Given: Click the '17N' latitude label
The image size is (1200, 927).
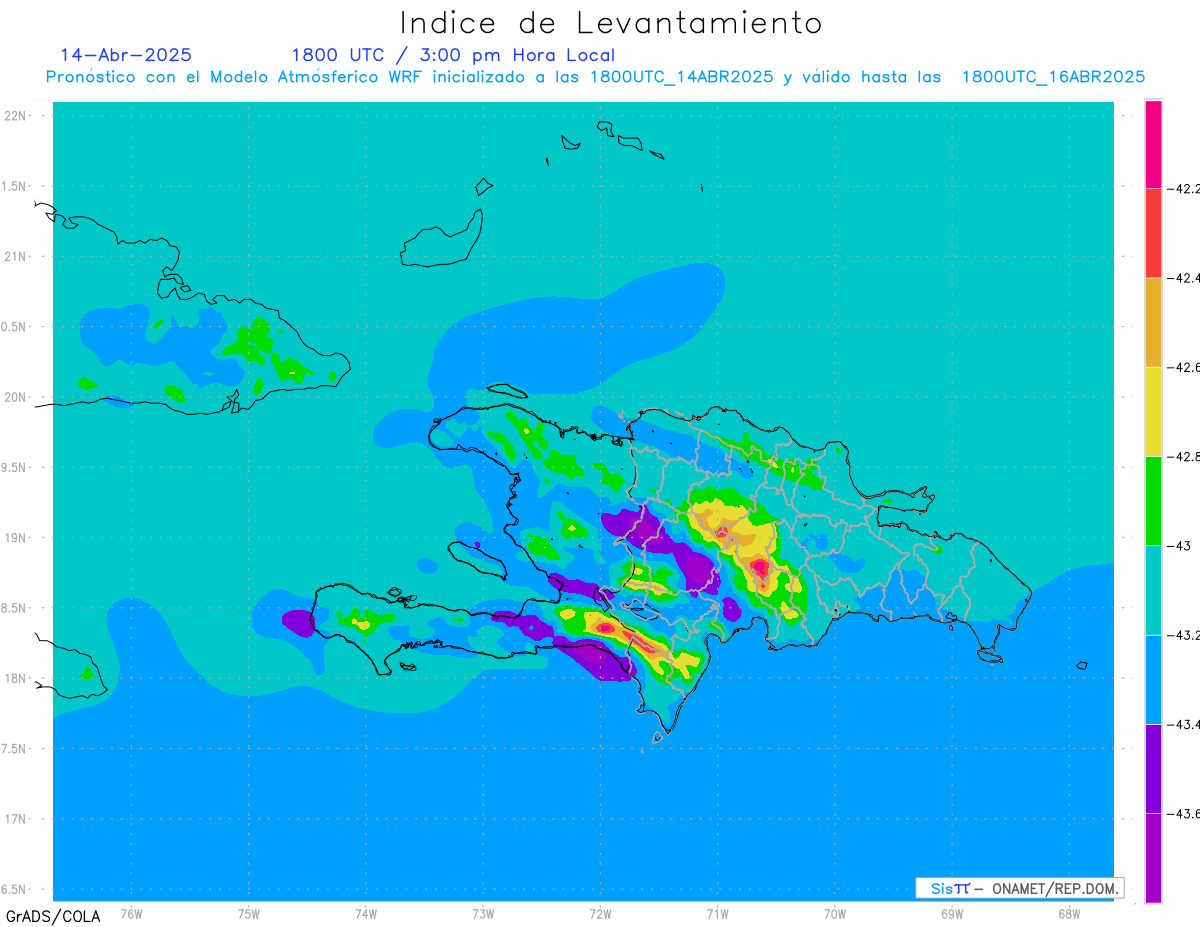Looking at the screenshot, I should (x=17, y=819).
